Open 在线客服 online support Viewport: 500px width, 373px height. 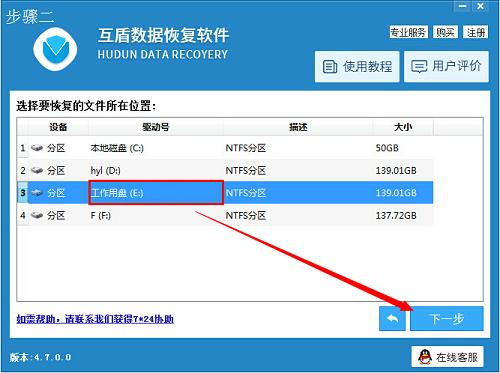coord(447,357)
